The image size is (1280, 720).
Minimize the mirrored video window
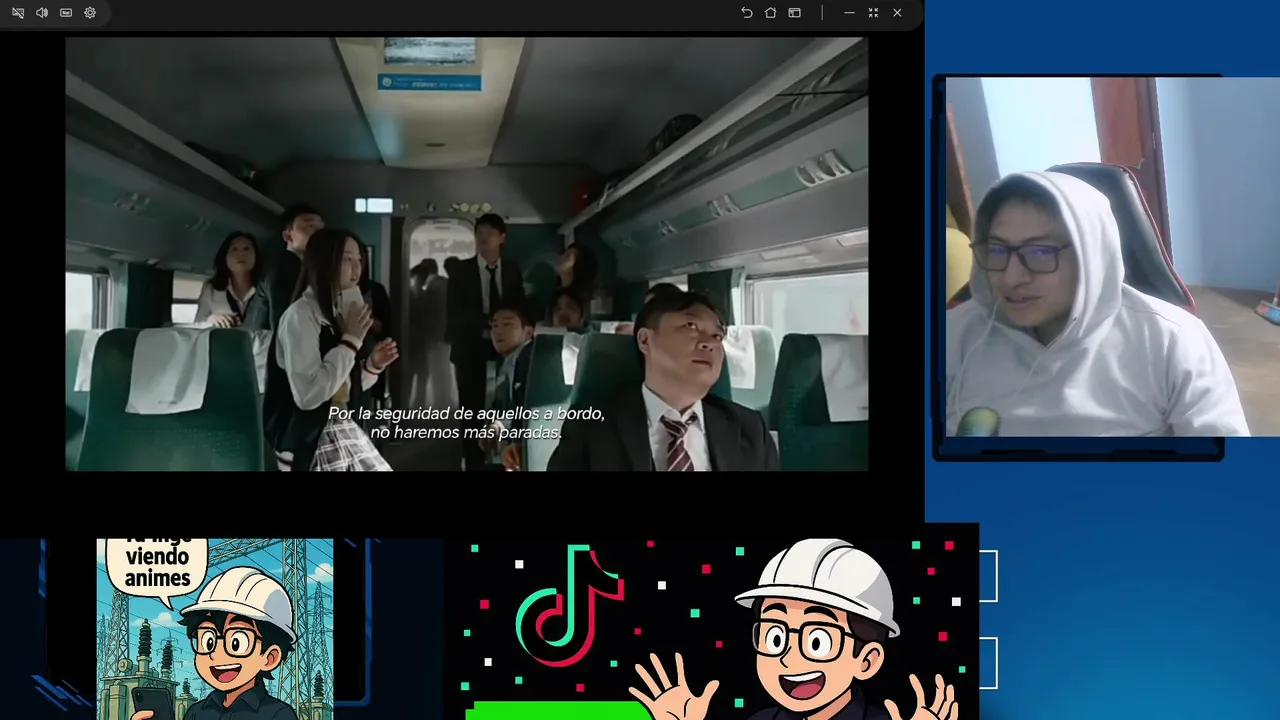[x=849, y=13]
